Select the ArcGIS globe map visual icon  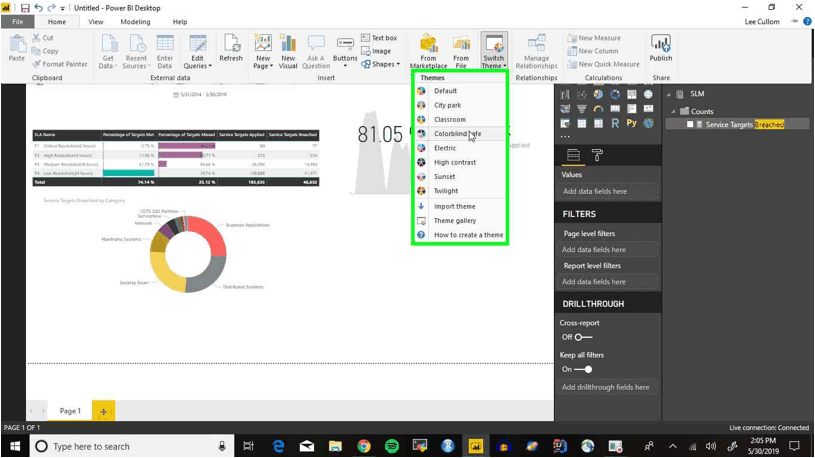648,123
